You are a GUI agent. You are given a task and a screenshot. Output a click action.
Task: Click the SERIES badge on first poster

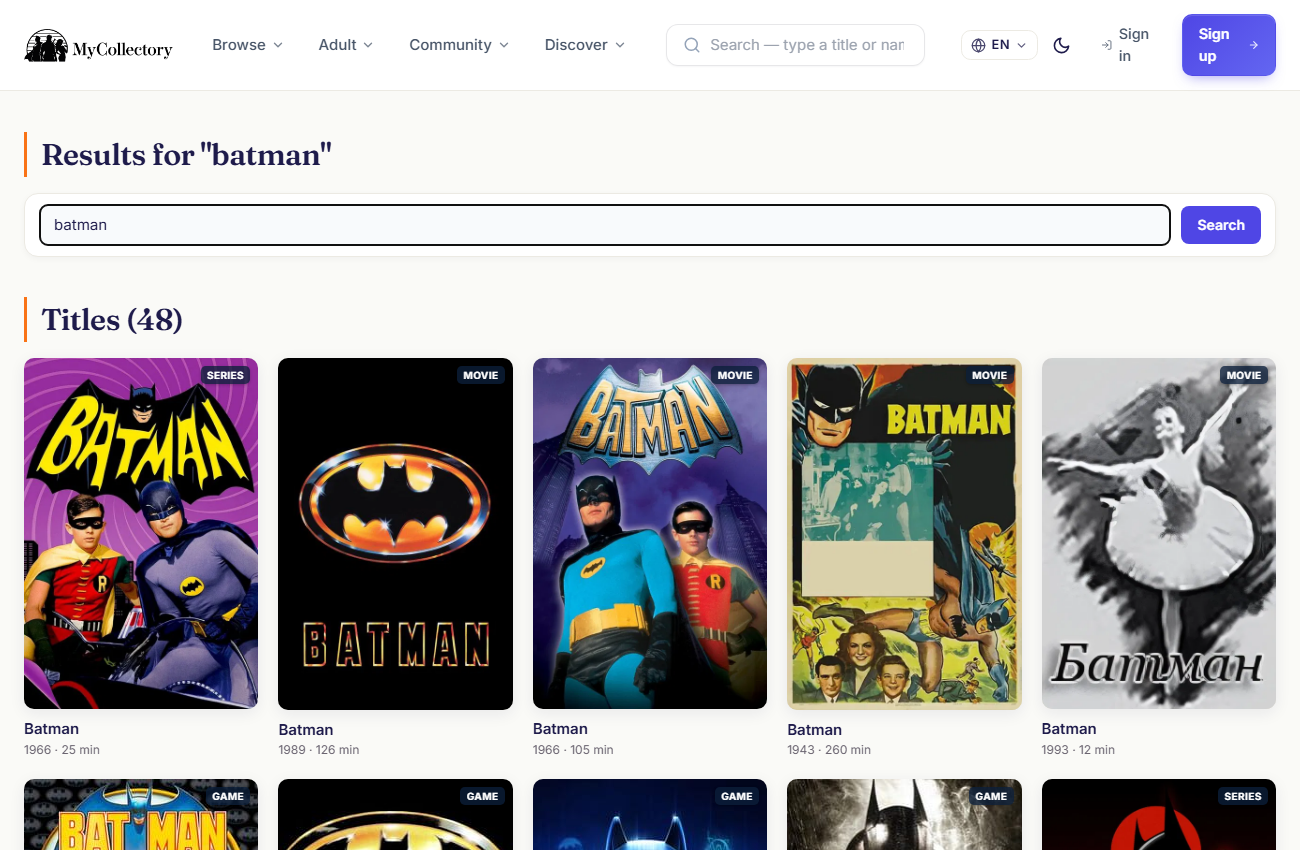225,375
